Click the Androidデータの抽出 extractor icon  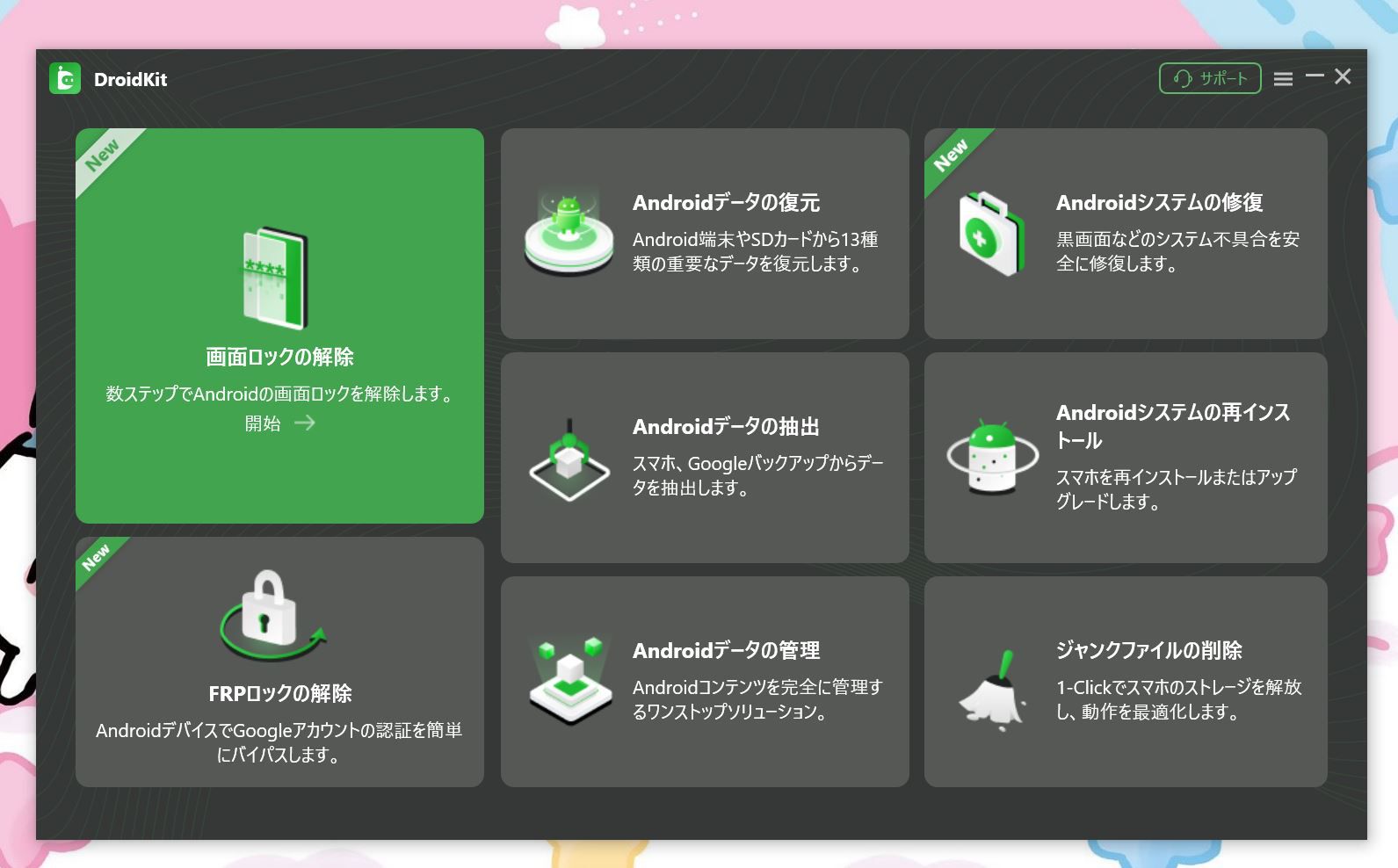[569, 459]
